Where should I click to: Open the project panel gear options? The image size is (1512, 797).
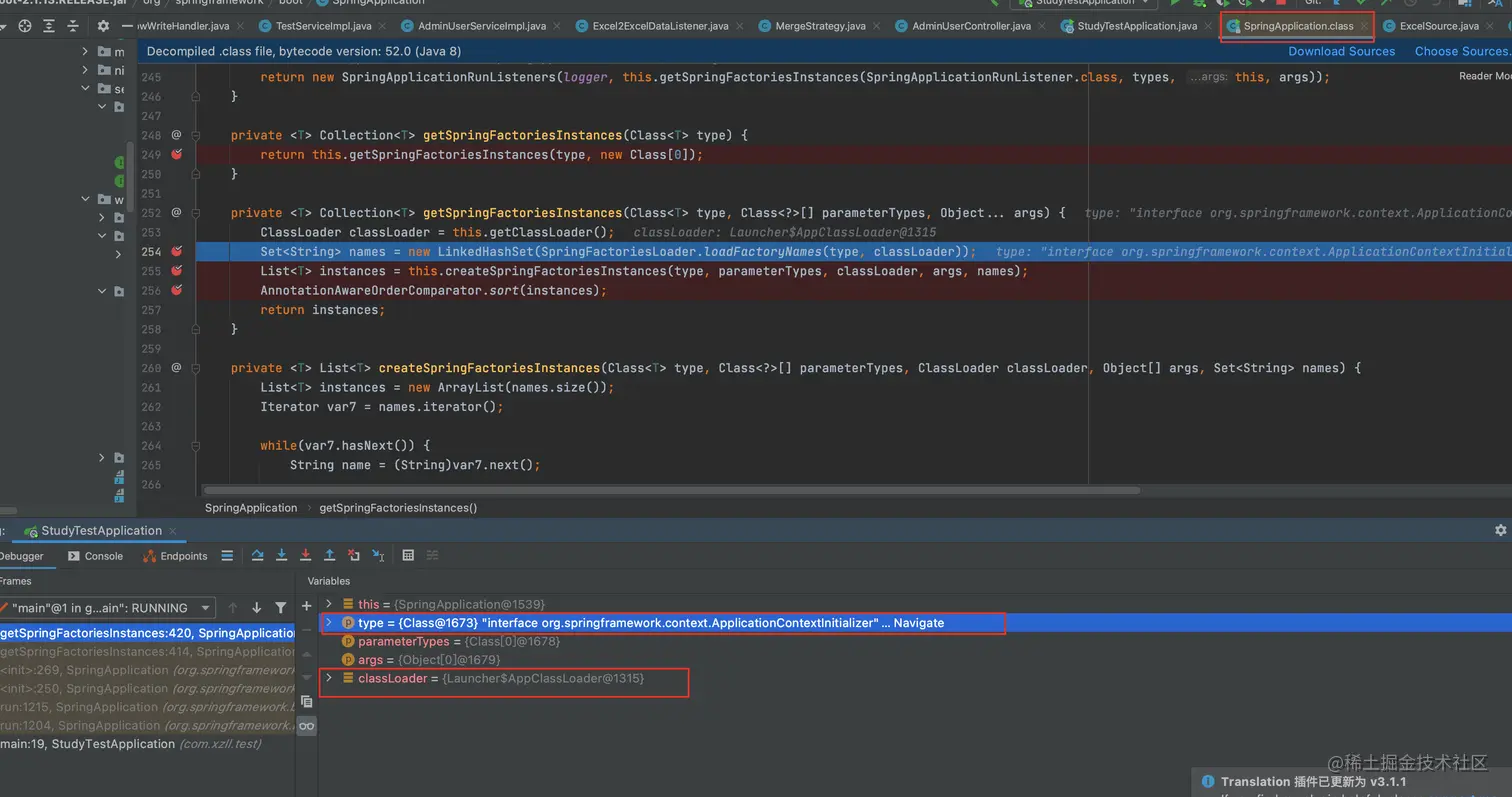click(104, 26)
